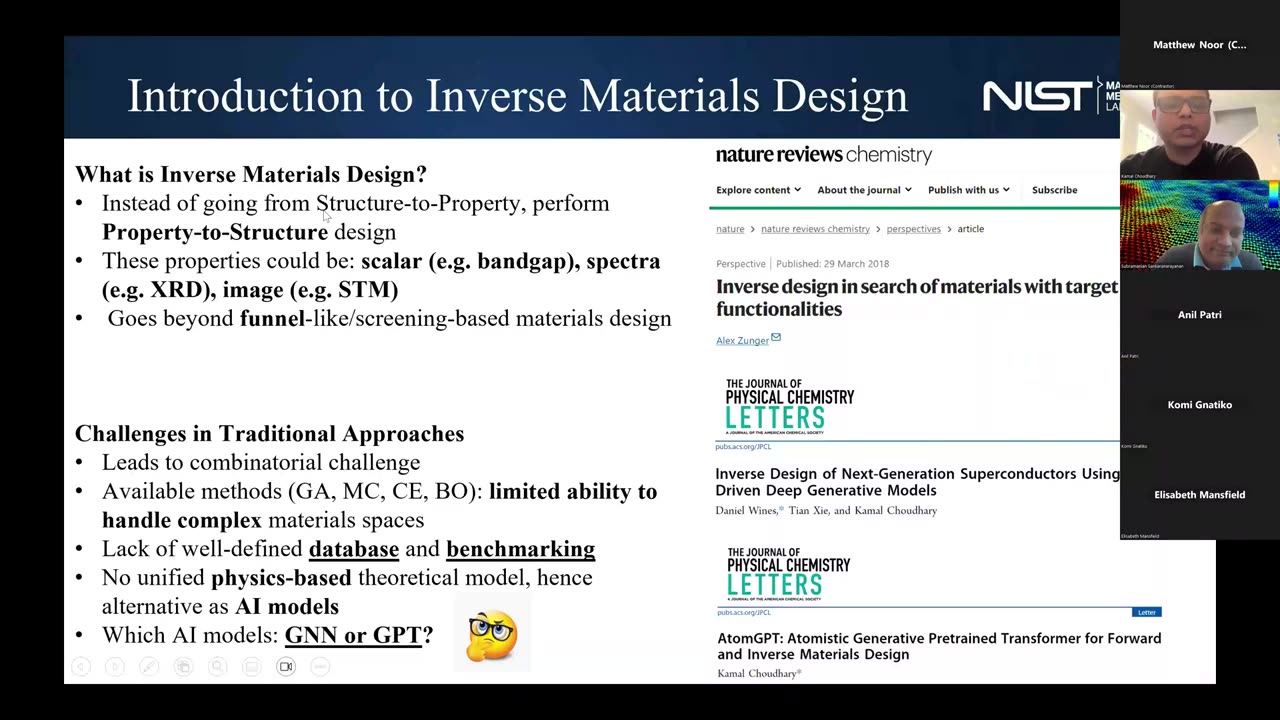Image resolution: width=1280 pixels, height=720 pixels.
Task: Open pubs.acs.org/JPCL link above AtomGPT article
Action: (744, 612)
